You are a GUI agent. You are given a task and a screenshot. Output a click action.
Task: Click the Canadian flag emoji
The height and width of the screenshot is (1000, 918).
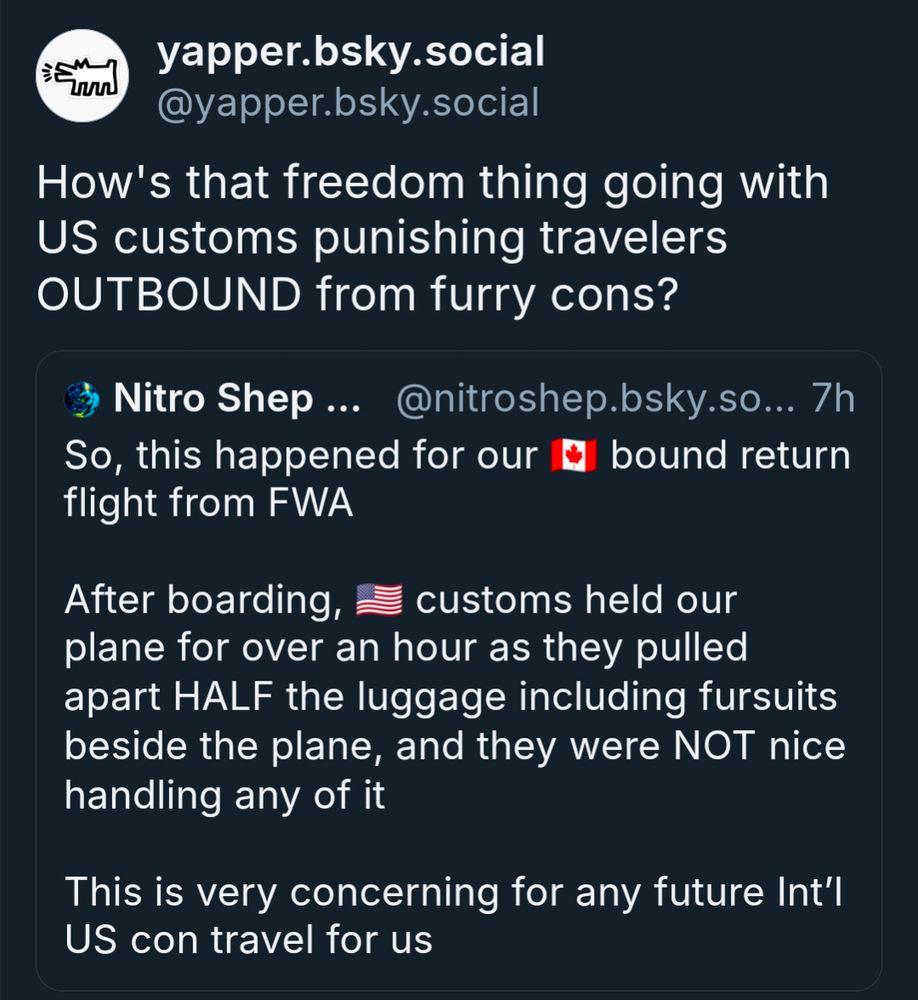tap(574, 455)
